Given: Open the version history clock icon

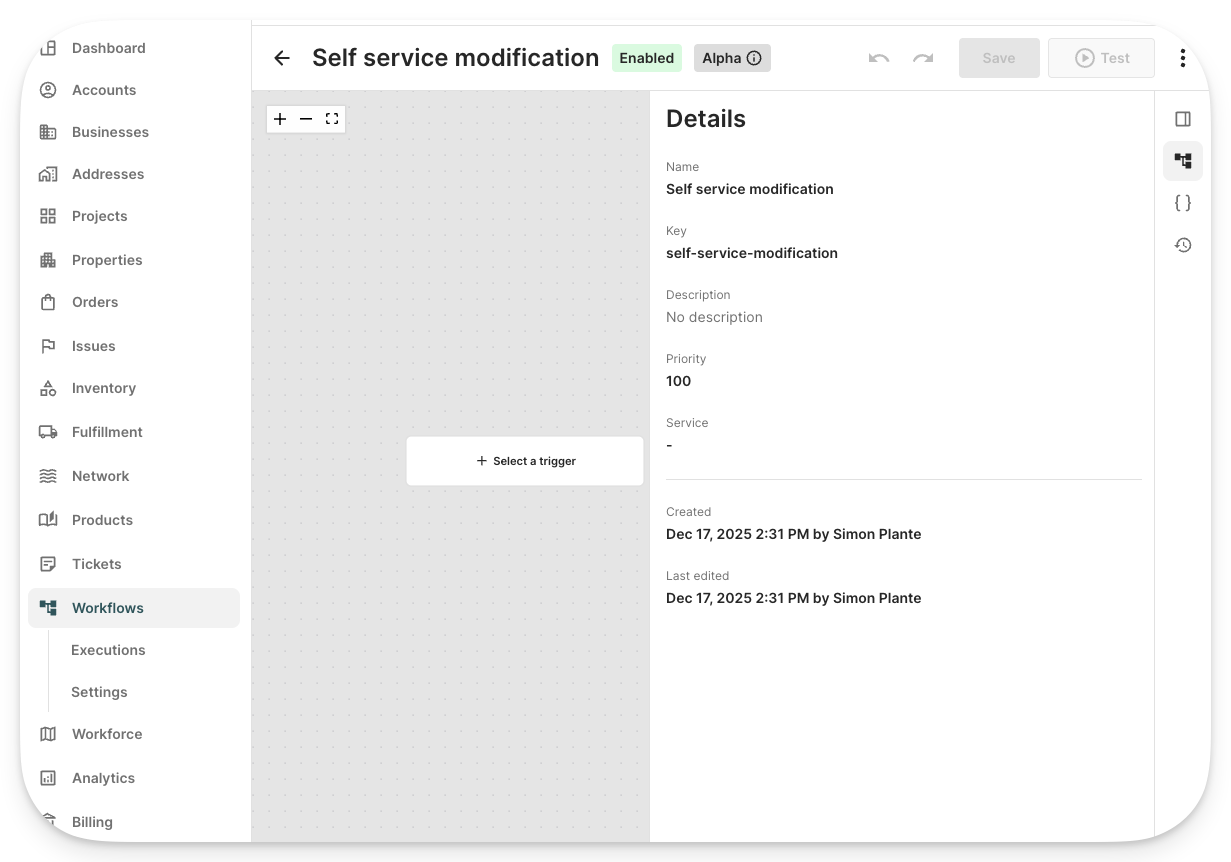Looking at the screenshot, I should click(x=1183, y=245).
